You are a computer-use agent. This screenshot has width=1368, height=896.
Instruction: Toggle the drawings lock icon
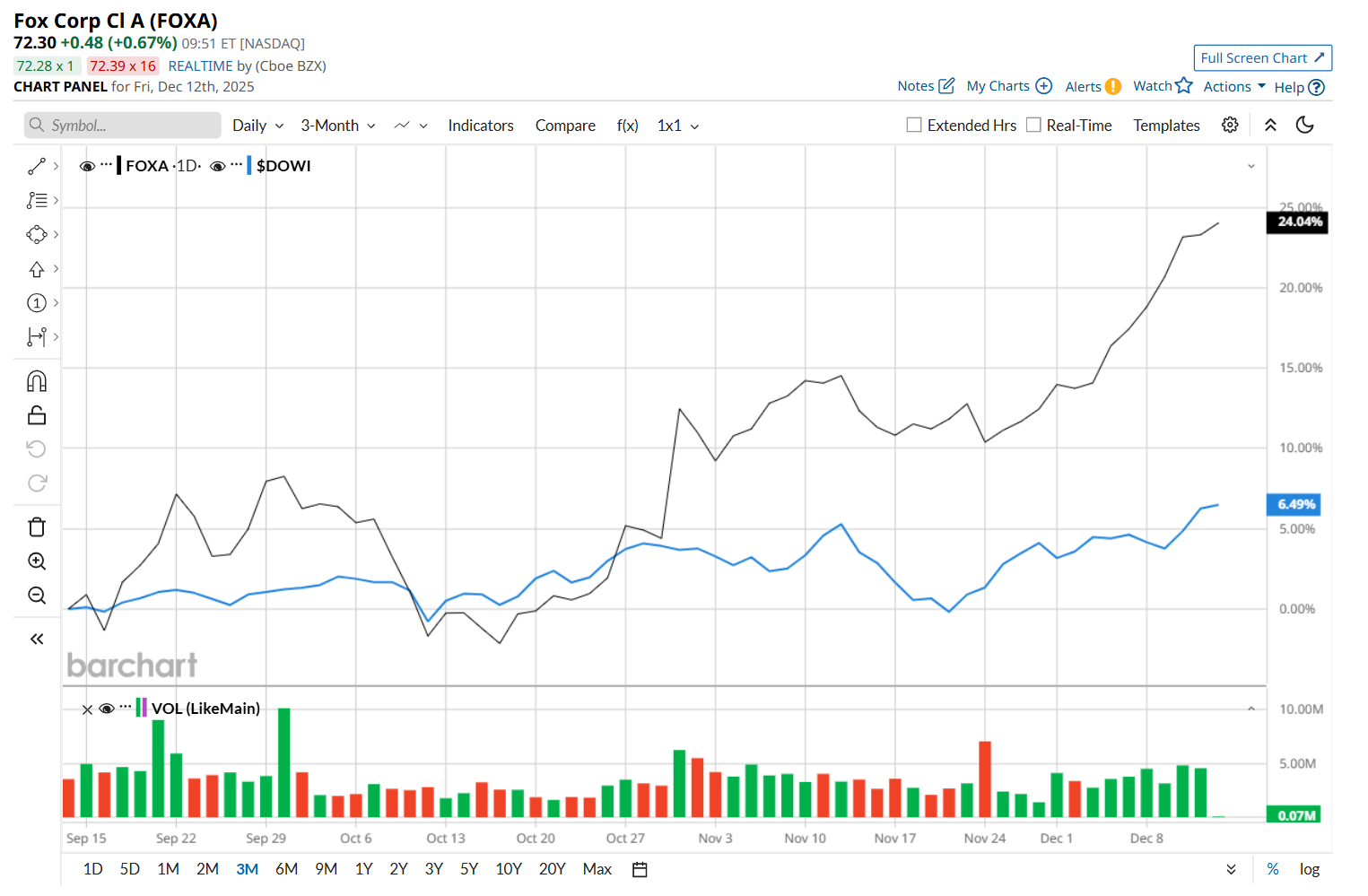click(x=37, y=415)
